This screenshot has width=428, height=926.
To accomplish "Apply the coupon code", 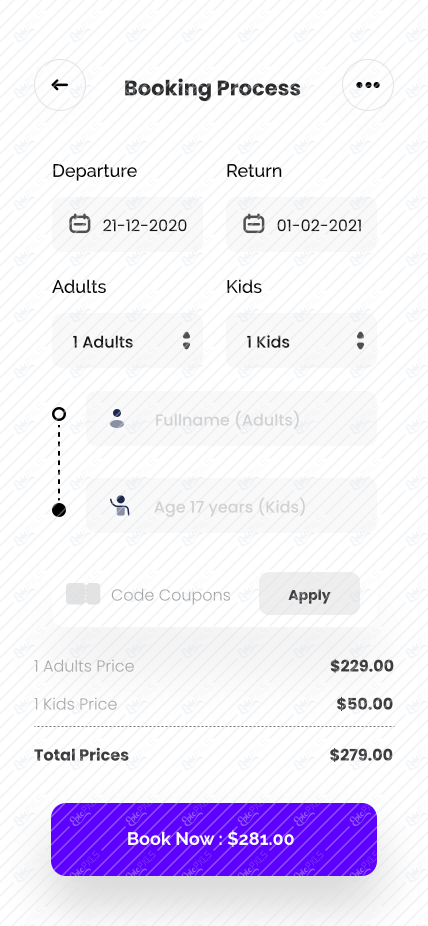I will pyautogui.click(x=309, y=594).
